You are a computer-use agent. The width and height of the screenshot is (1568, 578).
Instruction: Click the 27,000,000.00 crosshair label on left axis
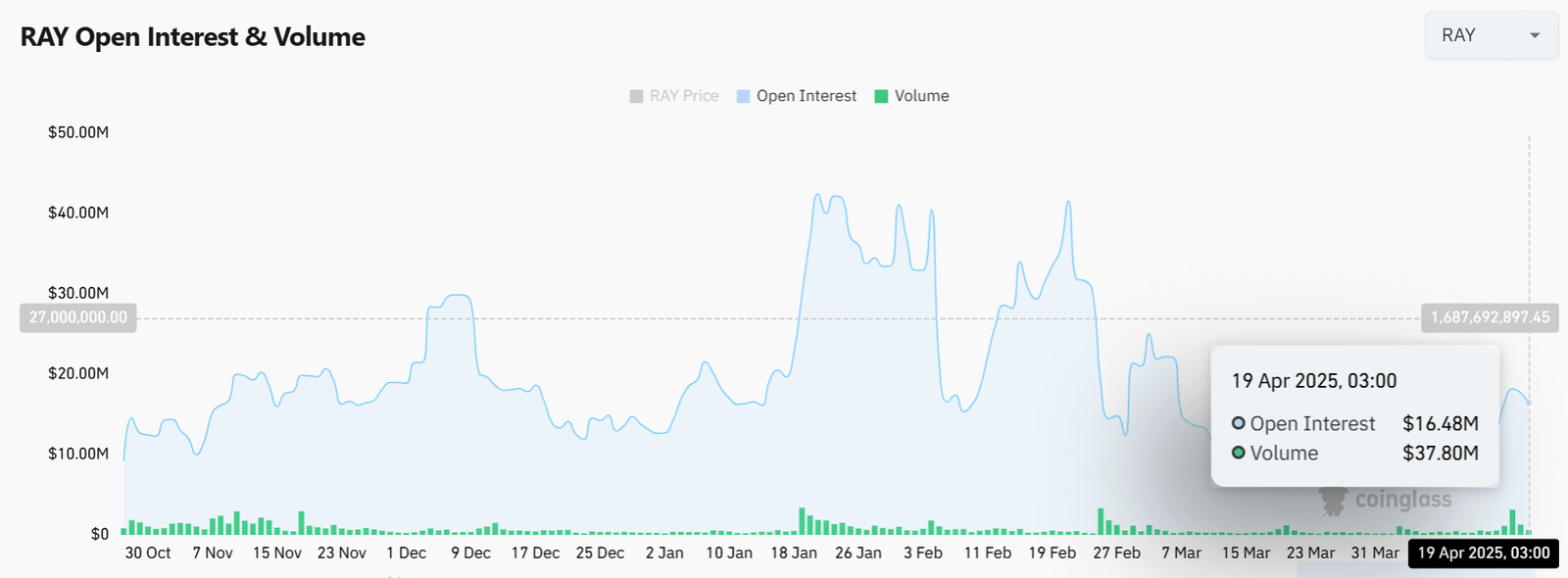pos(78,317)
